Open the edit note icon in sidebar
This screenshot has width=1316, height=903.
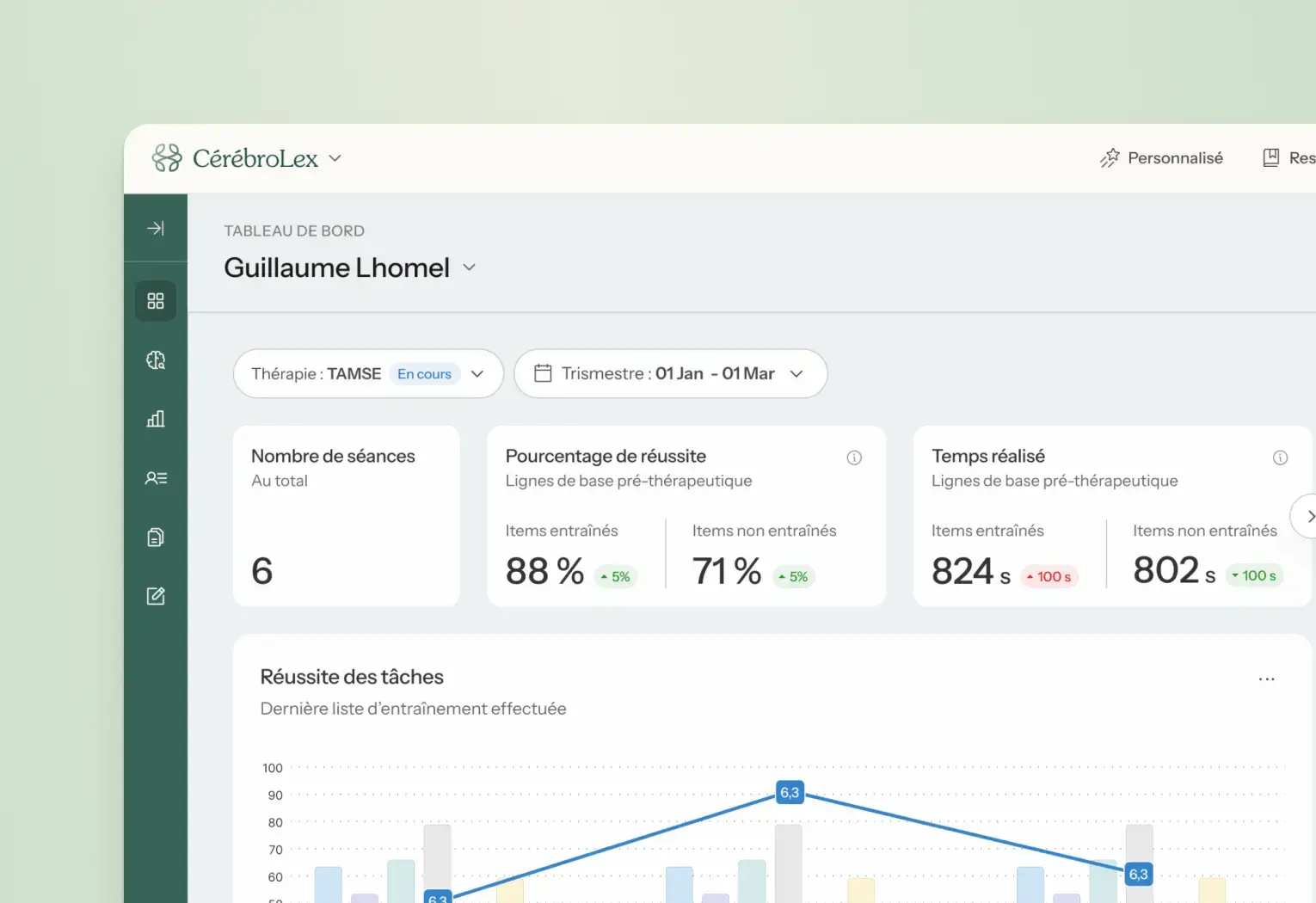pyautogui.click(x=156, y=596)
